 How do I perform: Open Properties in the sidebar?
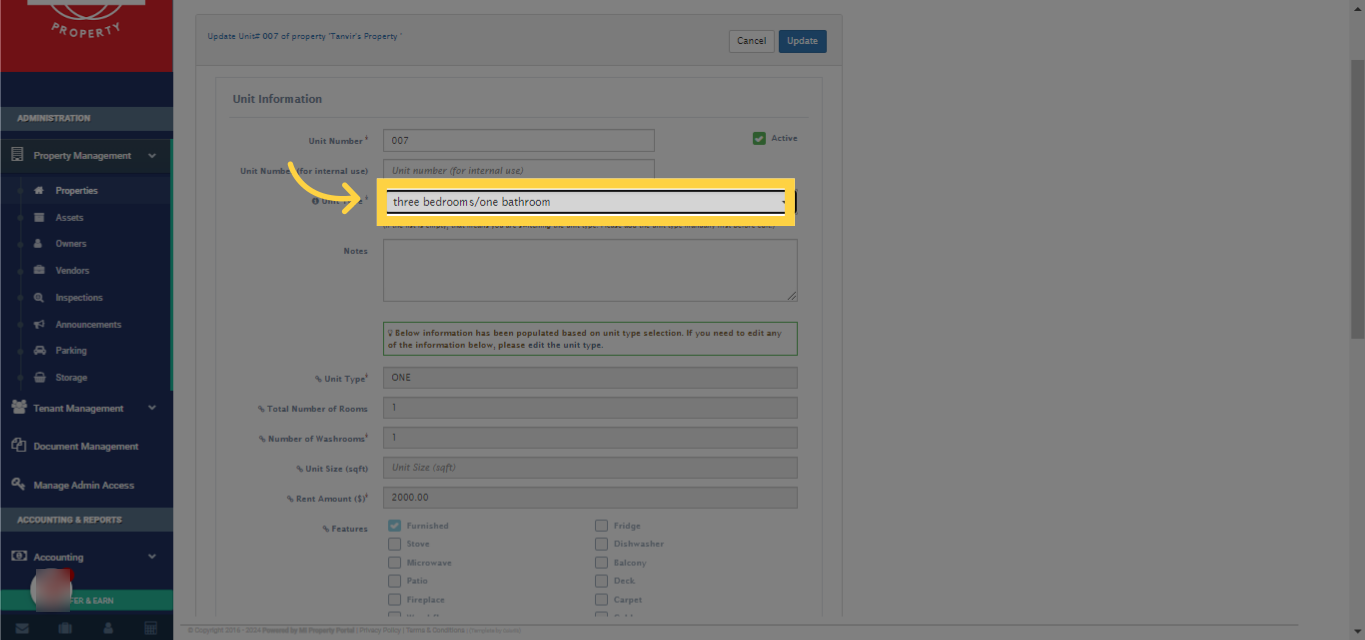coord(77,190)
